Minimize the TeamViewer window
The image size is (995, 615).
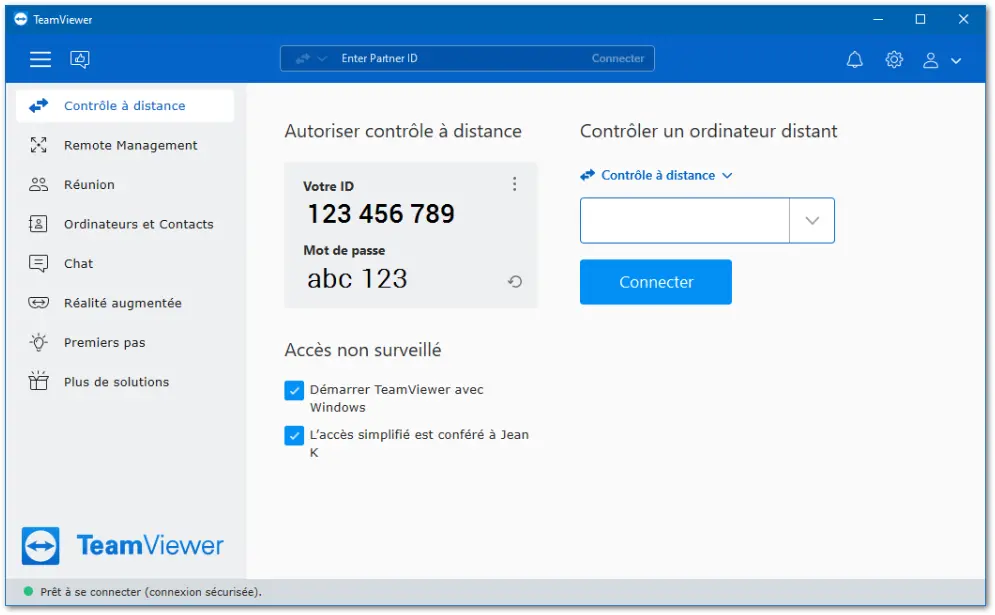click(x=878, y=20)
